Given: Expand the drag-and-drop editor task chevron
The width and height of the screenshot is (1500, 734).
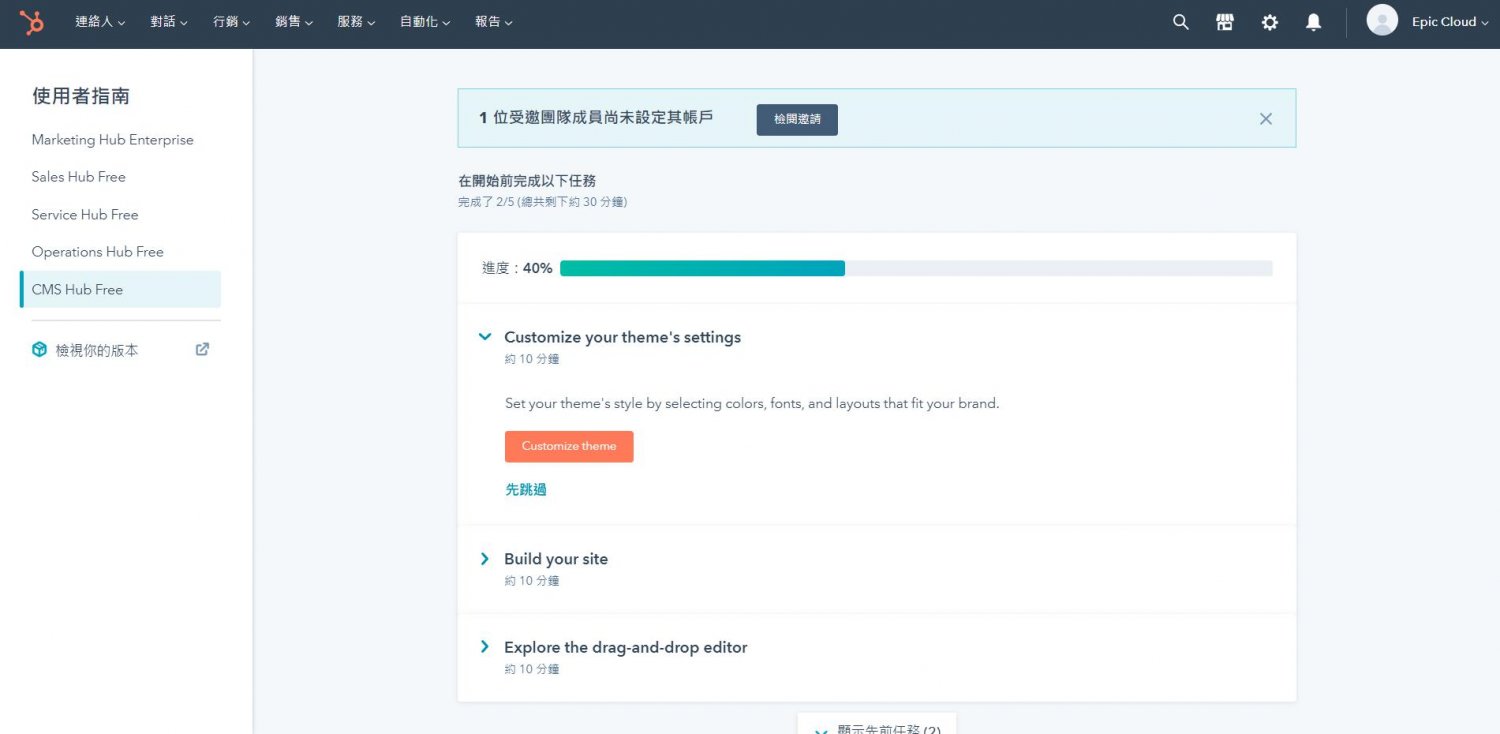Looking at the screenshot, I should point(485,647).
